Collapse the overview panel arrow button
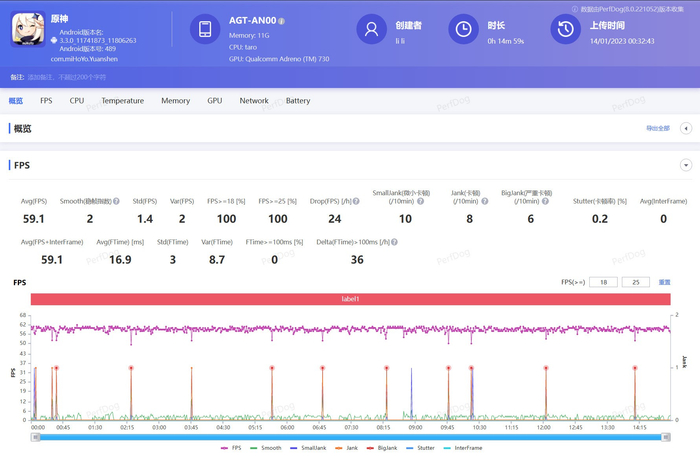Image resolution: width=700 pixels, height=458 pixels. tap(686, 129)
